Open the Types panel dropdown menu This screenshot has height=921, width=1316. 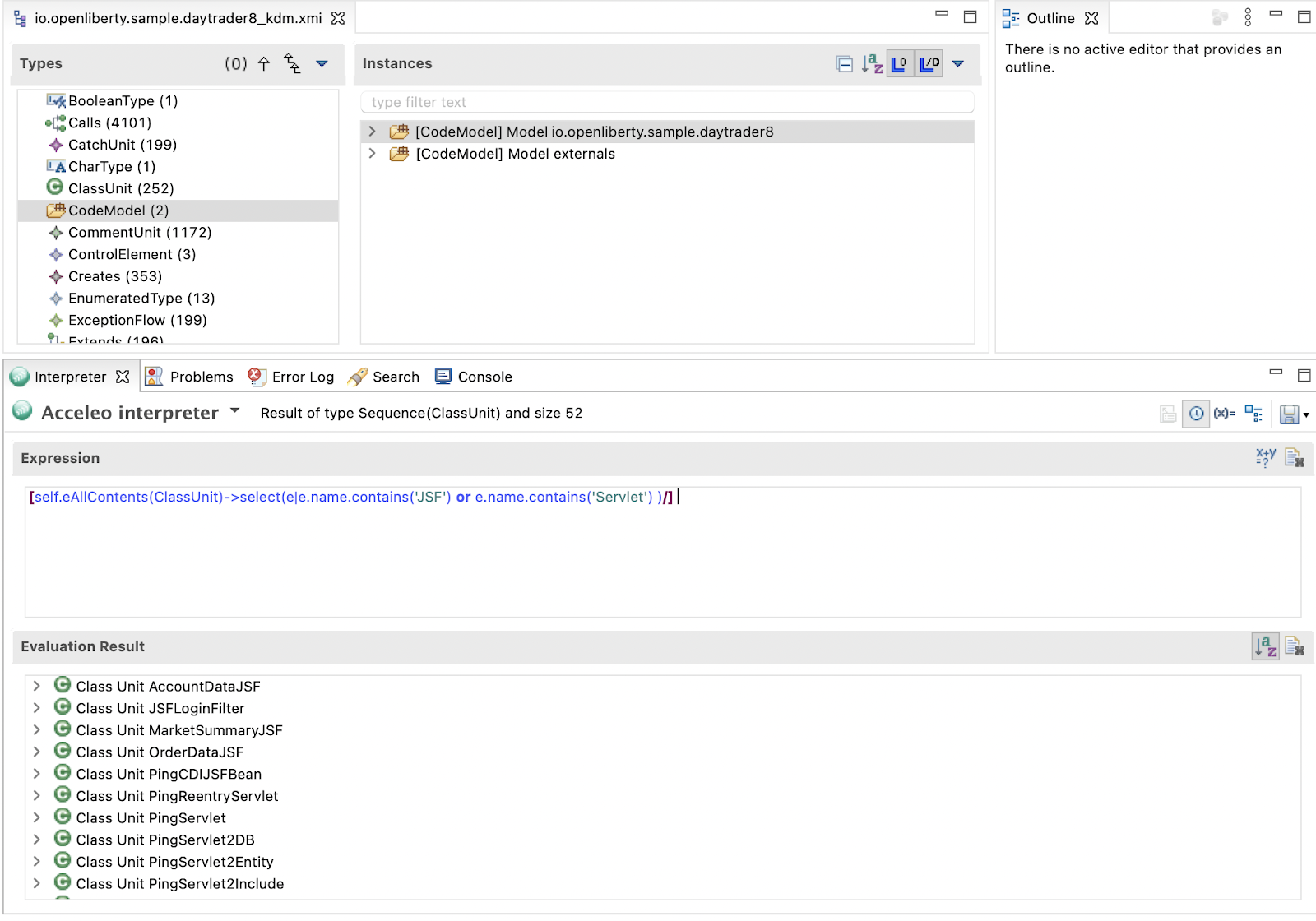point(322,64)
